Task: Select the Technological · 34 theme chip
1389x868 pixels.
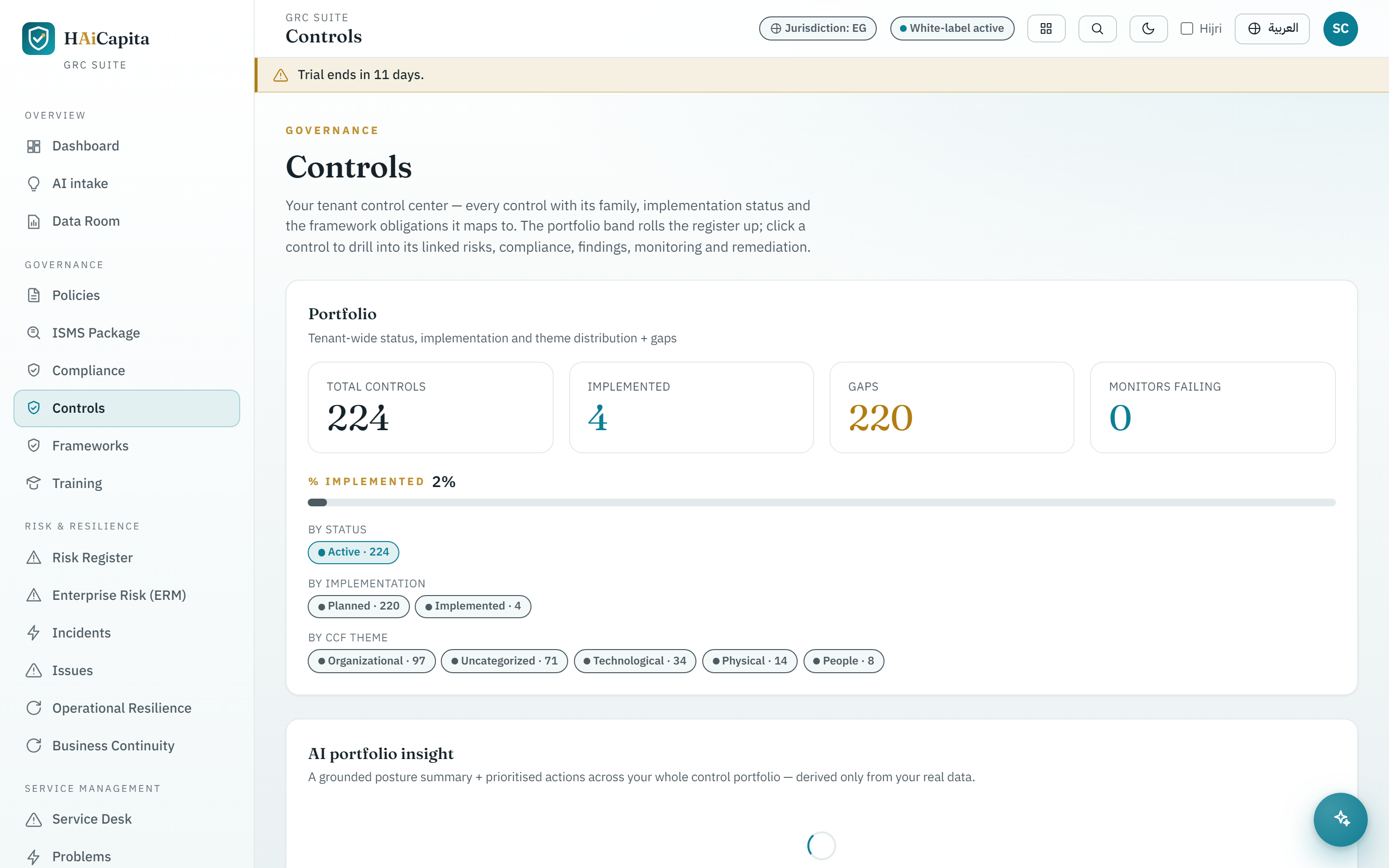Action: (x=635, y=661)
